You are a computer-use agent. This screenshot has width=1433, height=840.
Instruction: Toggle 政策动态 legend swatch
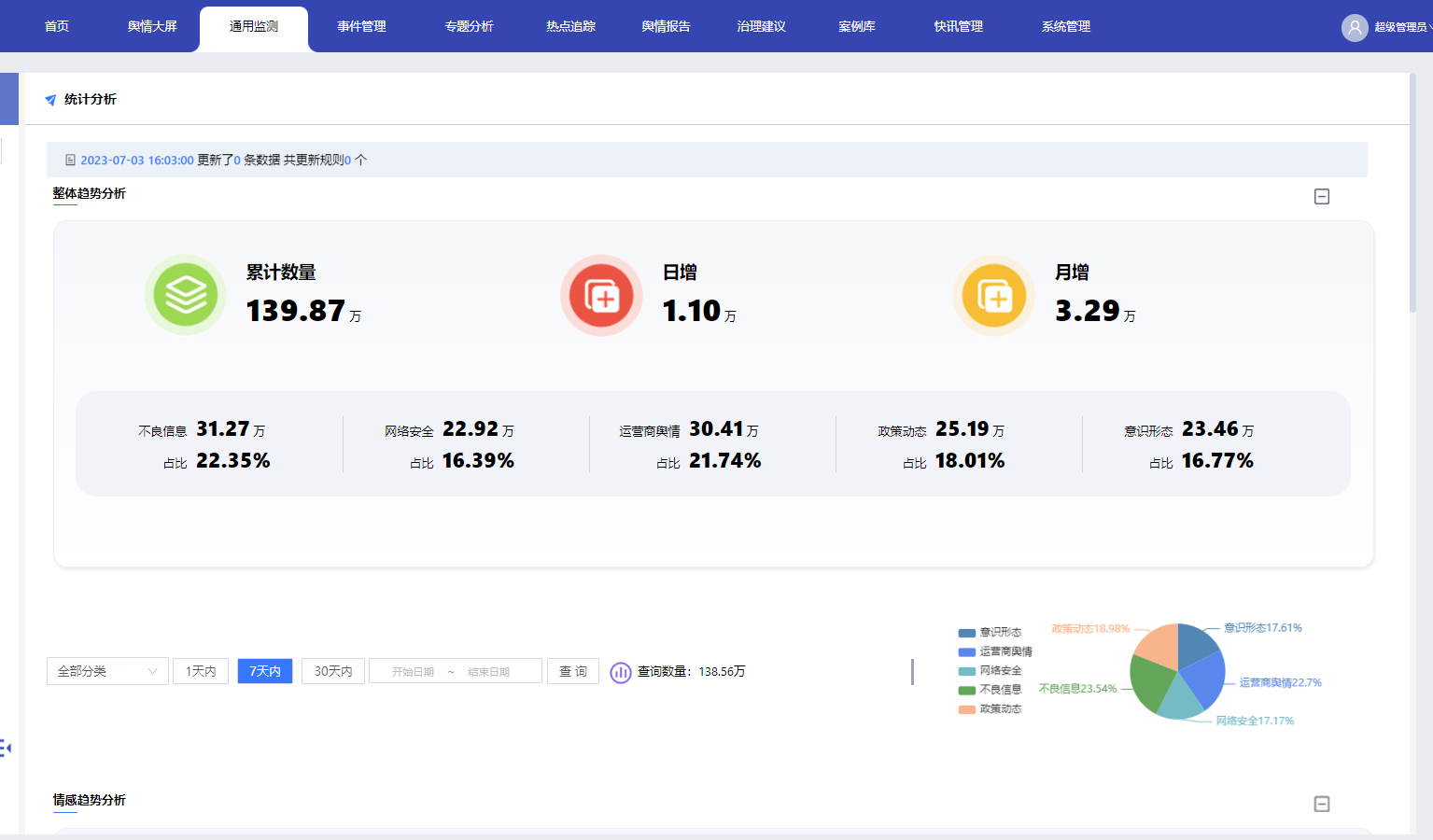966,709
